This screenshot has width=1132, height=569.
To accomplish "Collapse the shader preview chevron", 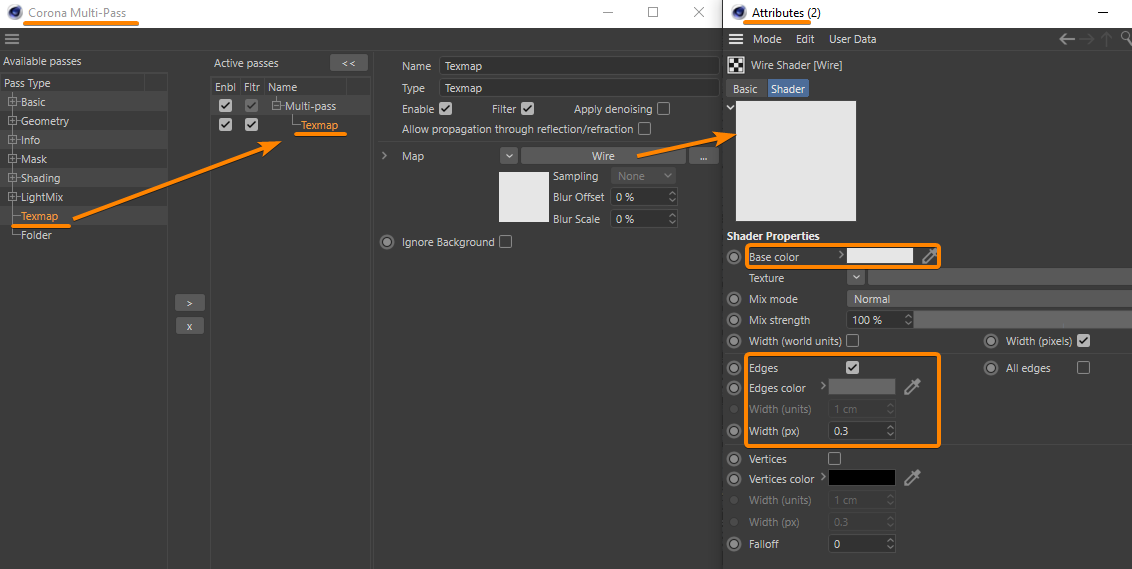I will [731, 107].
